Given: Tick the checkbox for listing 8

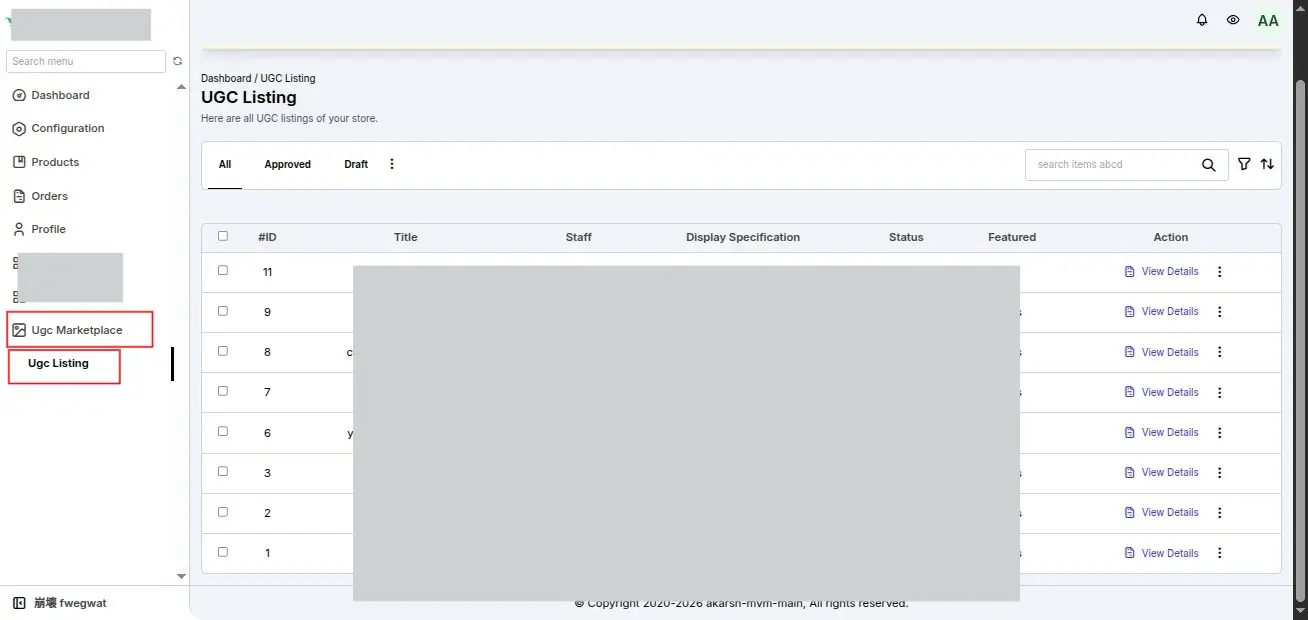Looking at the screenshot, I should click(223, 351).
